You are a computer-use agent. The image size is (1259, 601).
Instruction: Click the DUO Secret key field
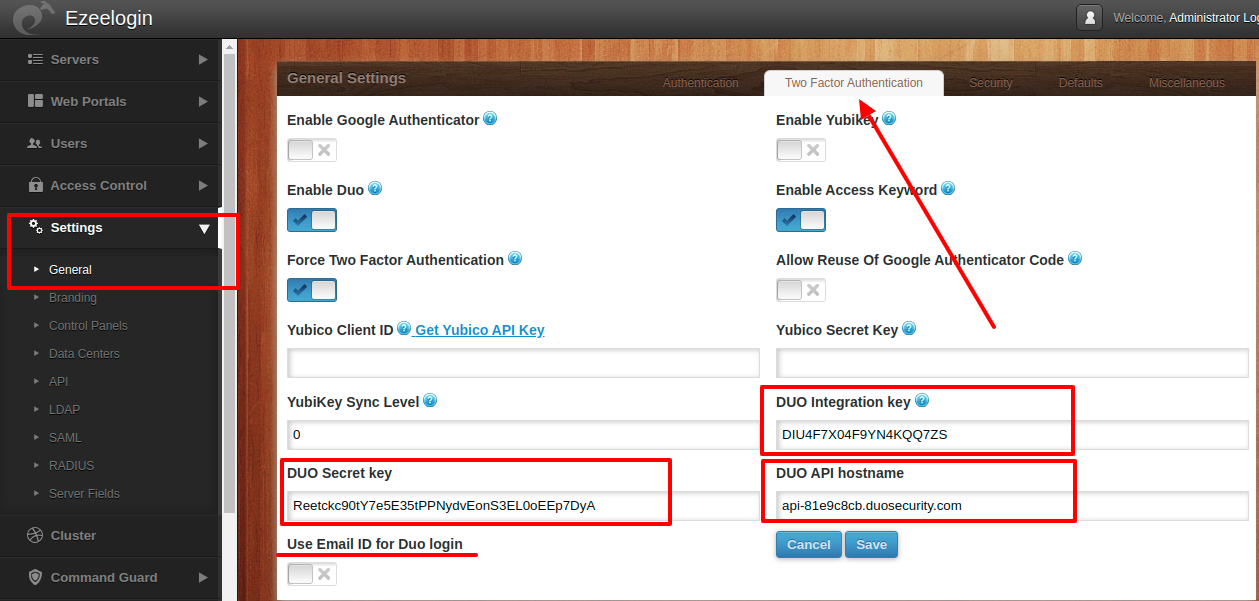523,505
